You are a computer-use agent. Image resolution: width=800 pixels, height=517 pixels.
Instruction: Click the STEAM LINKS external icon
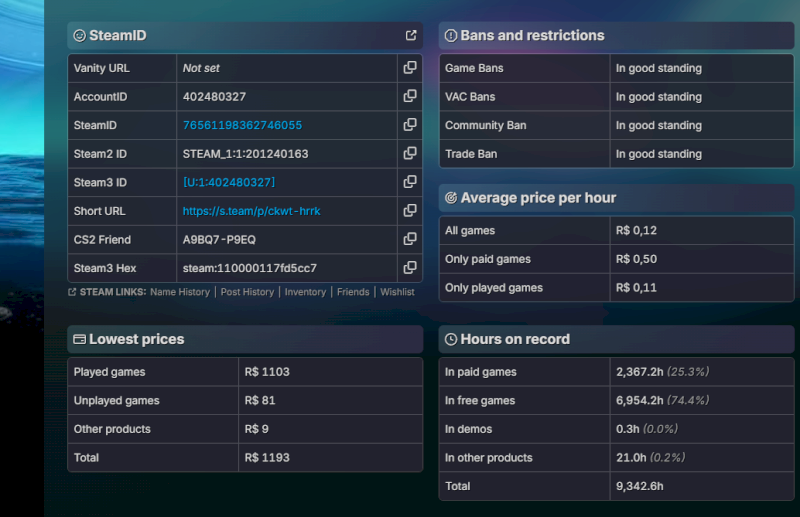(72, 292)
